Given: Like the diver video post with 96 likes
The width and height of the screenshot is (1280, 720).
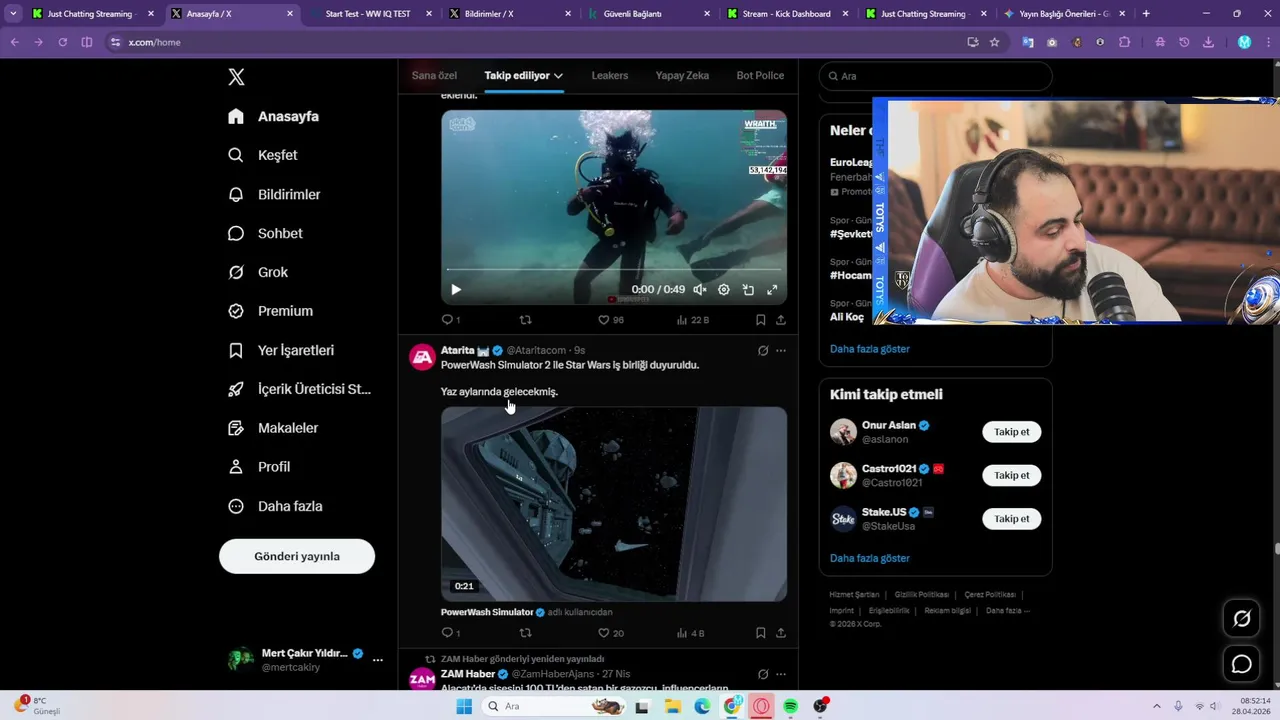Looking at the screenshot, I should (x=610, y=320).
